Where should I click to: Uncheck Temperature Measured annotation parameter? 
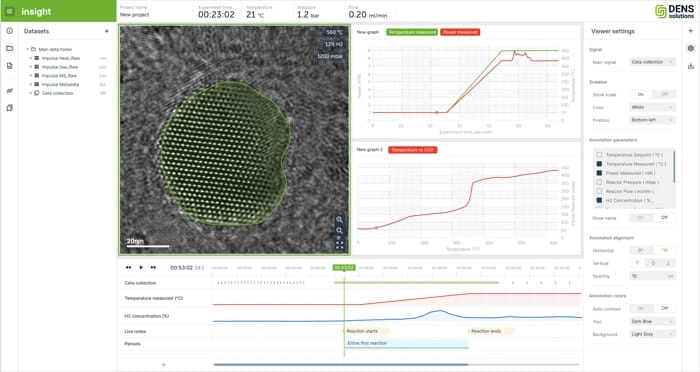click(599, 164)
